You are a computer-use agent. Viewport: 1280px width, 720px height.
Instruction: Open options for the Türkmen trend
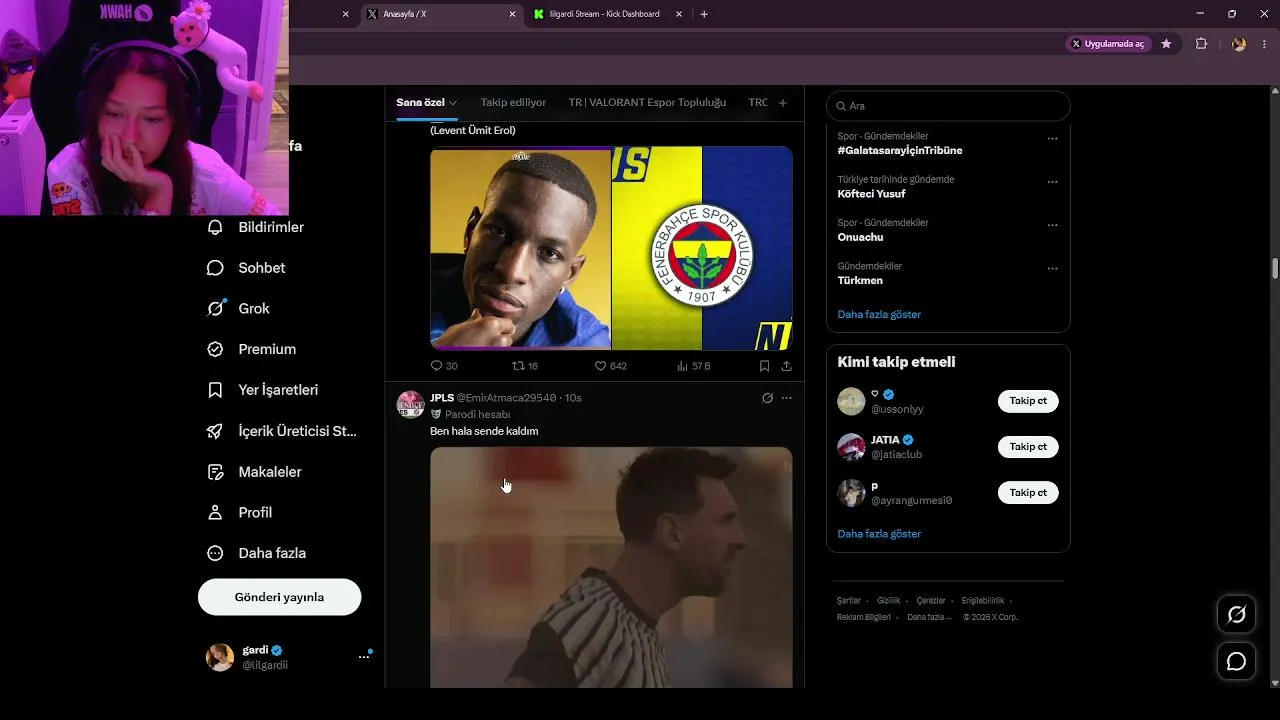coord(1052,268)
